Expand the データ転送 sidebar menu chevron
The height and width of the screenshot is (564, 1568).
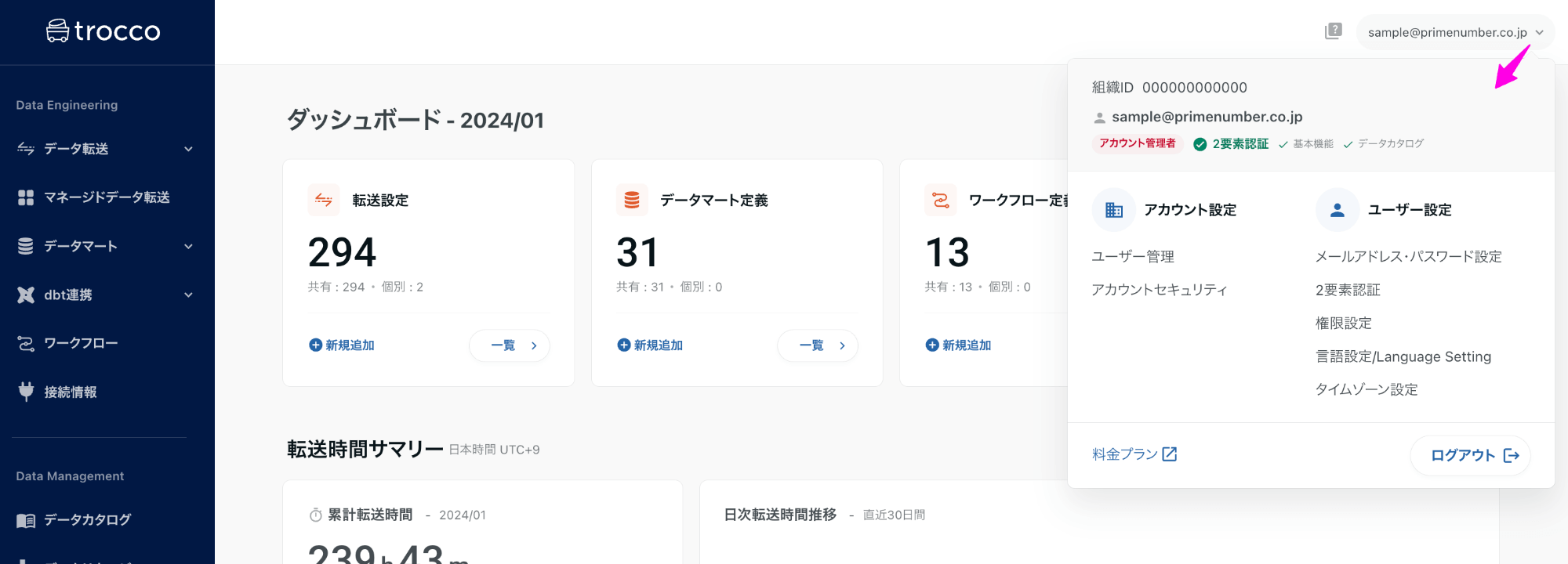[x=188, y=149]
